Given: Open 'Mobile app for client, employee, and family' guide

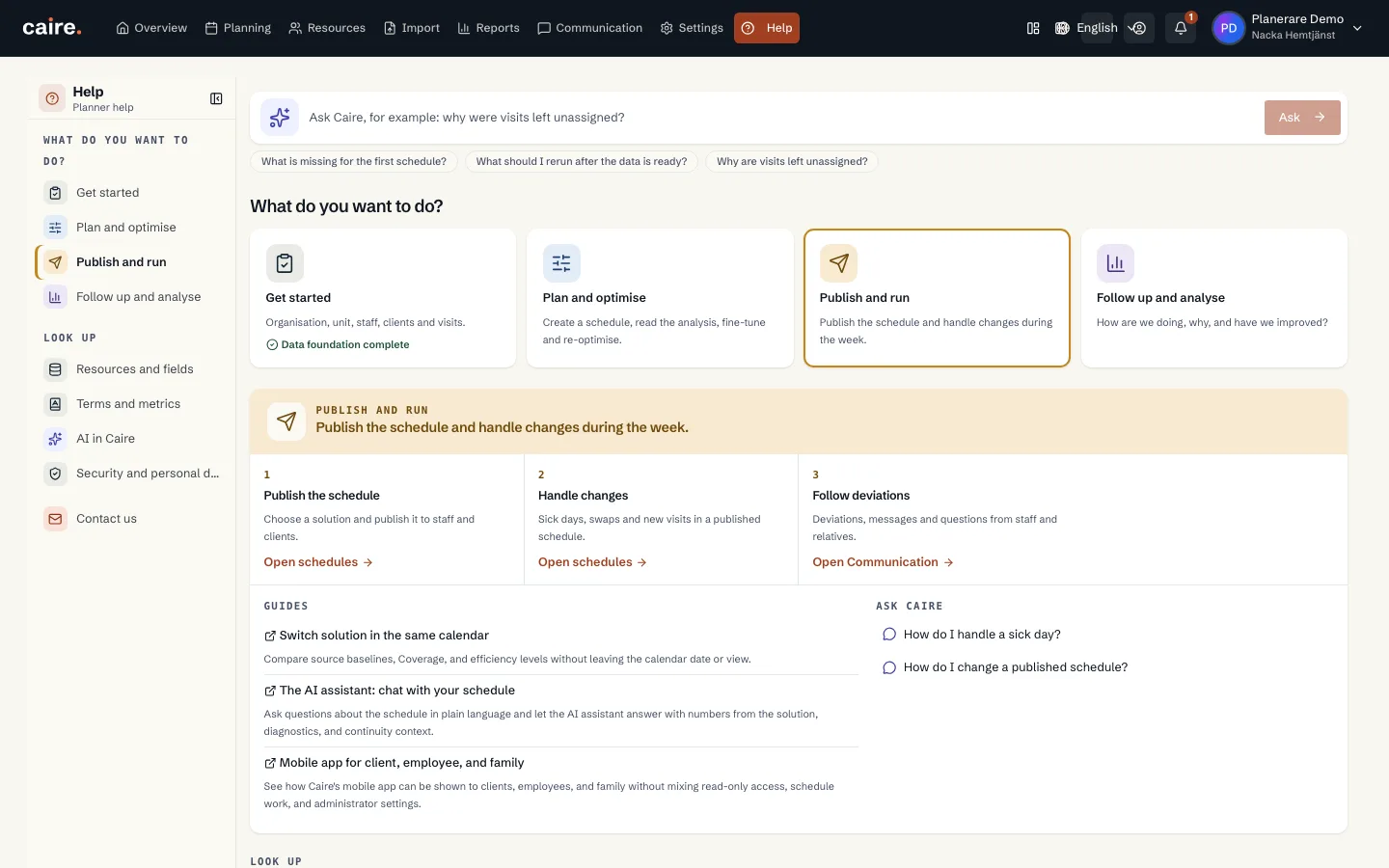Looking at the screenshot, I should pyautogui.click(x=395, y=763).
